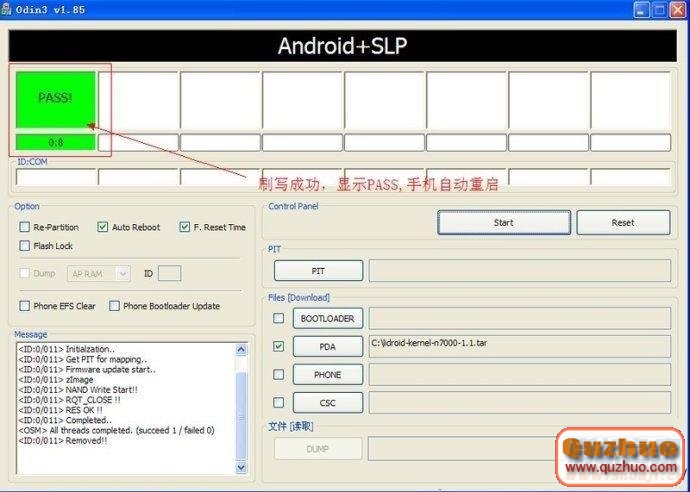The width and height of the screenshot is (690, 492).
Task: Close the Odin3 window
Action: 677,10
